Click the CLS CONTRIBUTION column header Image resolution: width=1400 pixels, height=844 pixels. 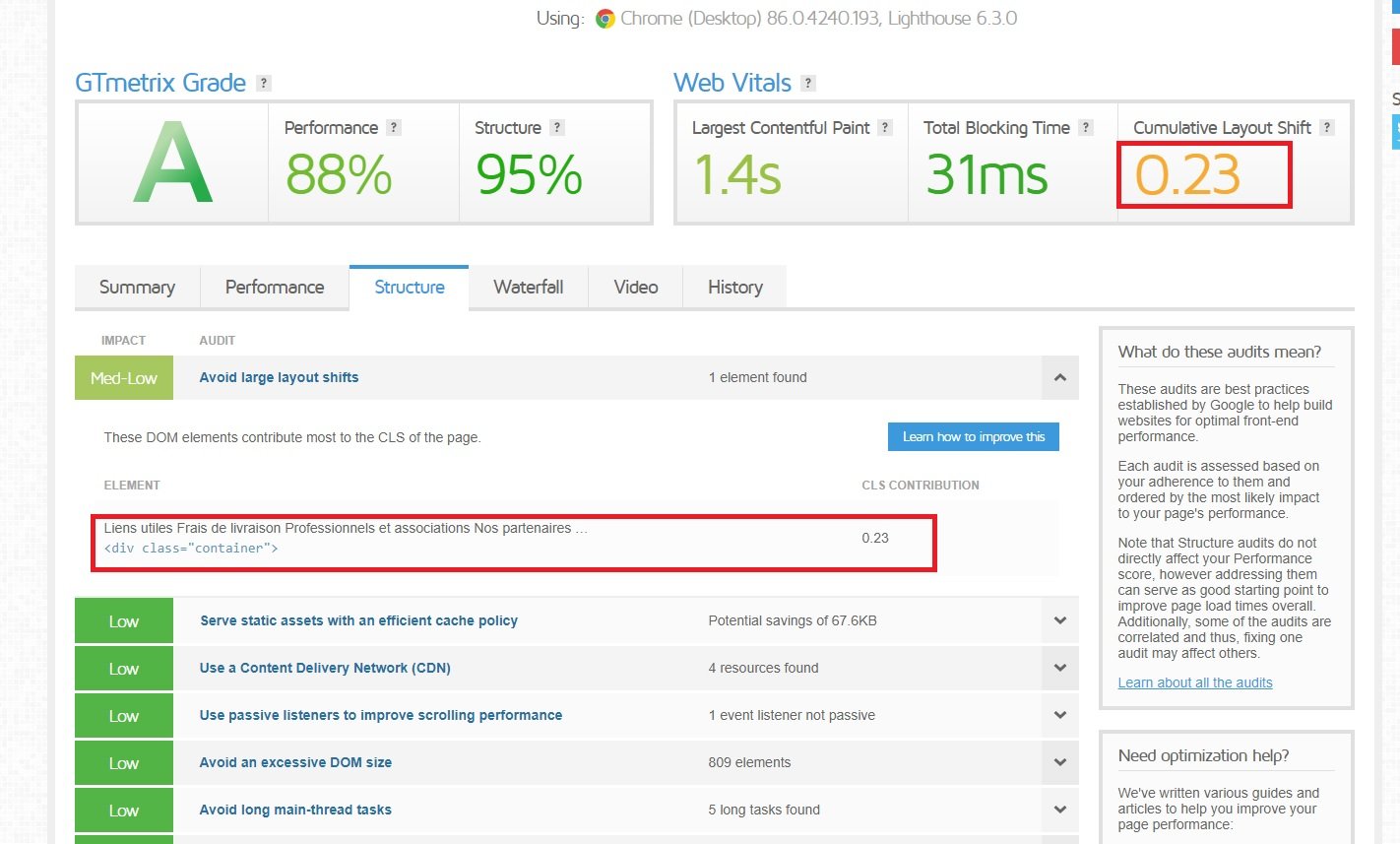pyautogui.click(x=921, y=486)
